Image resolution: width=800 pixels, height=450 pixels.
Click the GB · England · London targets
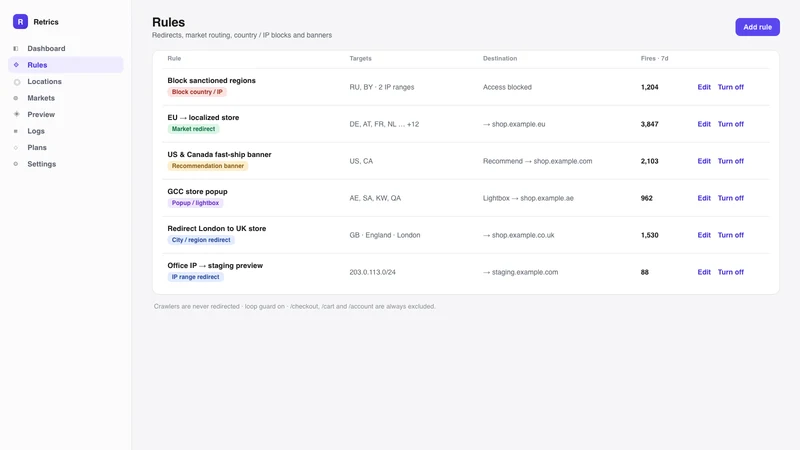coord(385,235)
